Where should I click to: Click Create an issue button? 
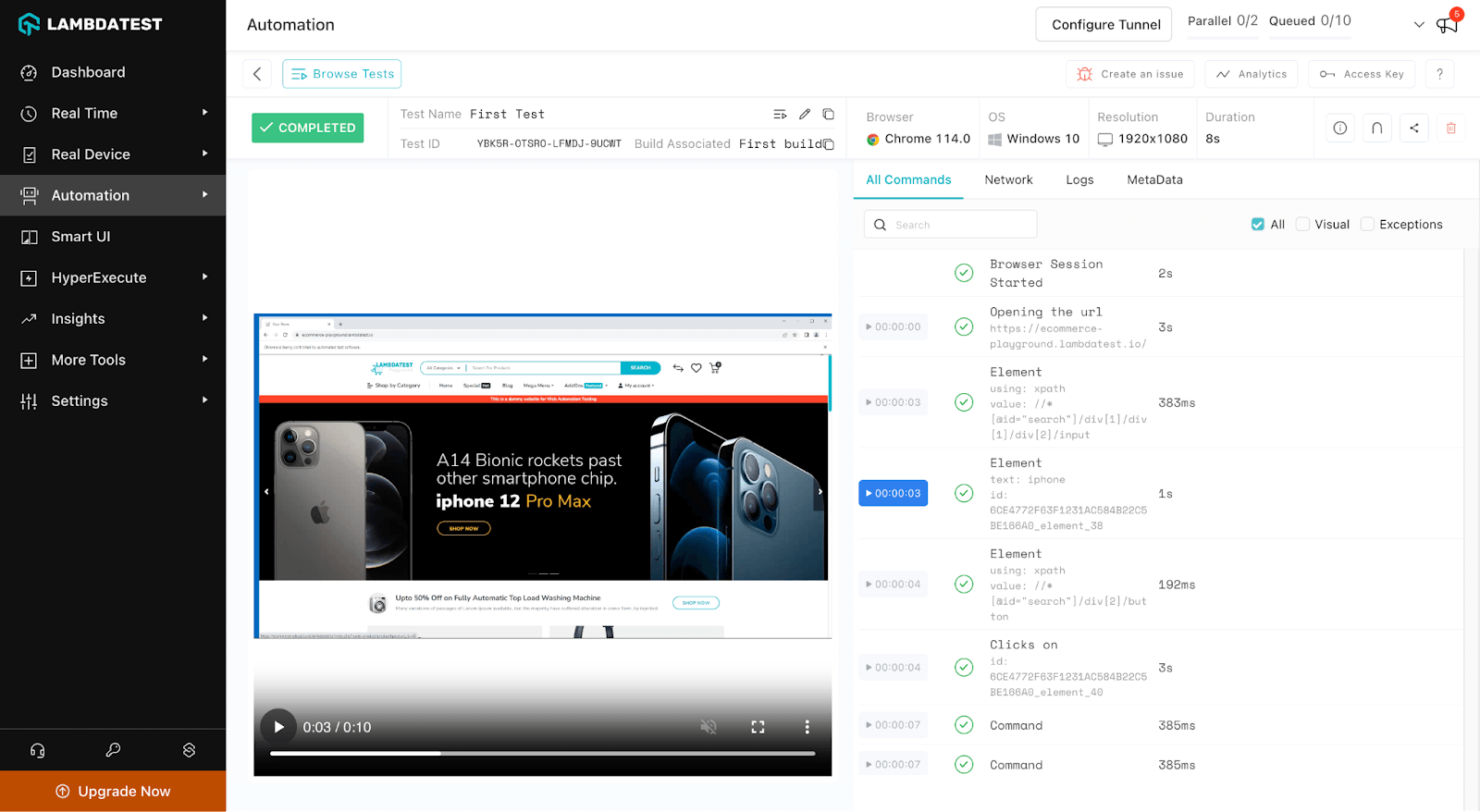[x=1130, y=74]
